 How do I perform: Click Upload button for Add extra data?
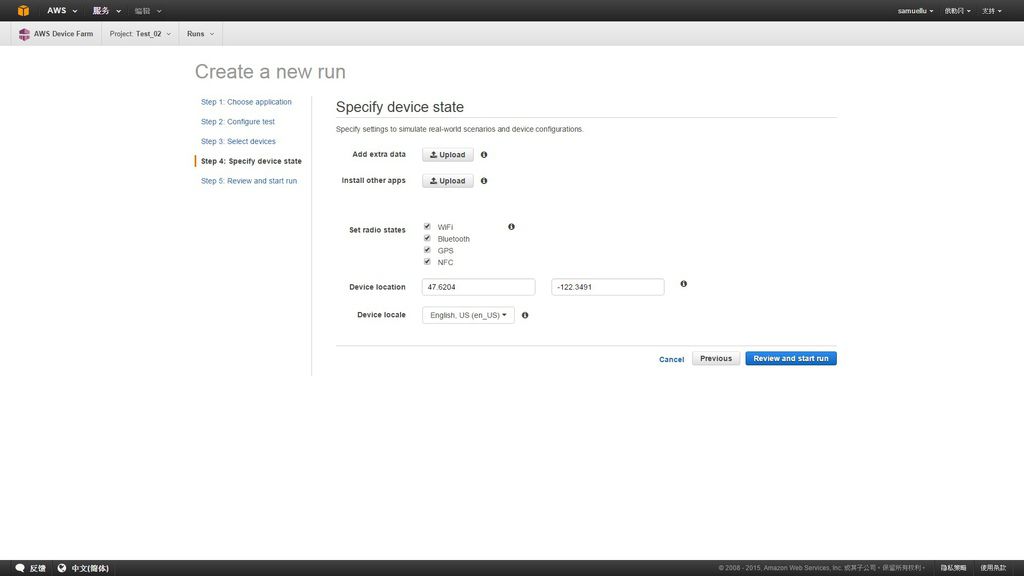point(447,155)
